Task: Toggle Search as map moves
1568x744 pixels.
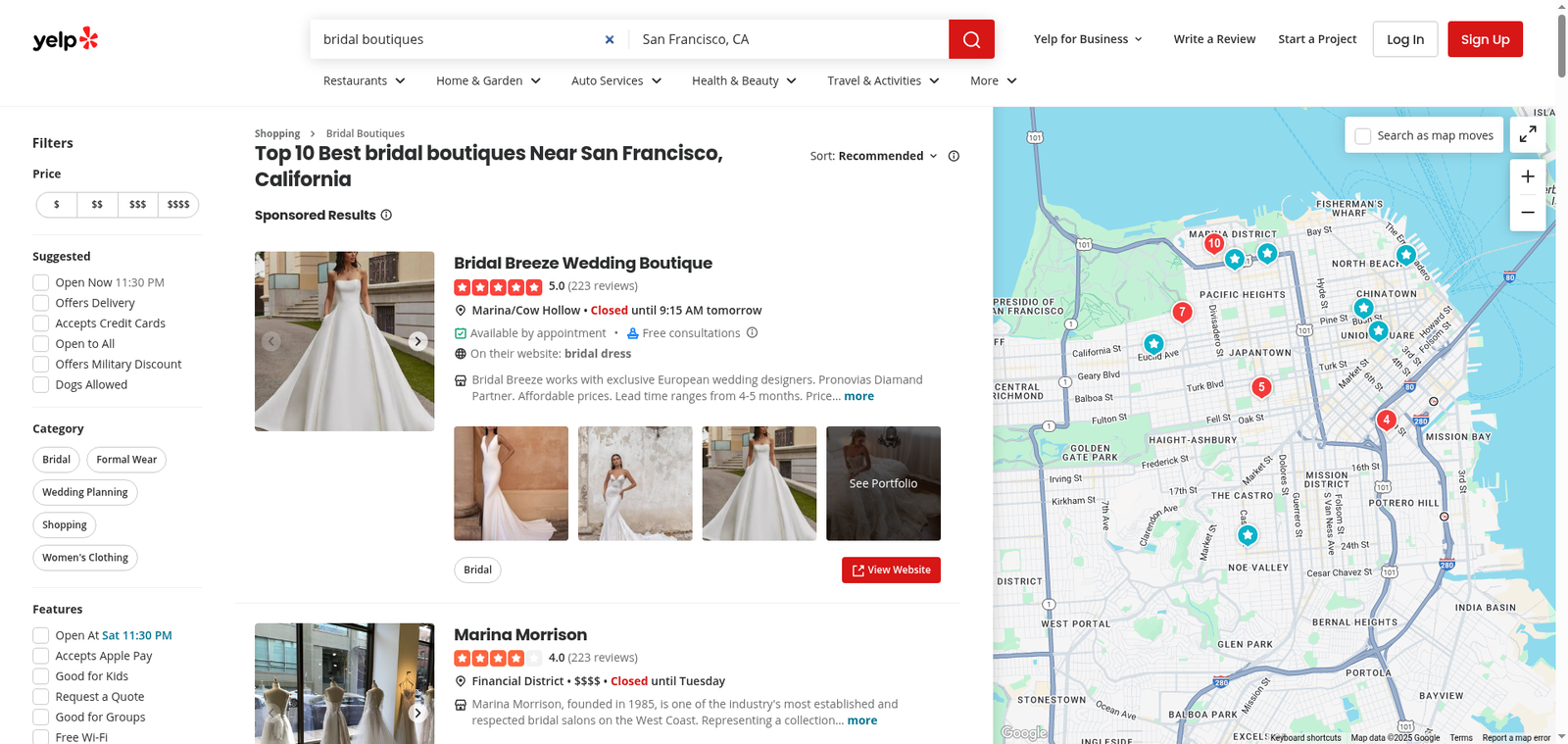Action: (x=1363, y=136)
